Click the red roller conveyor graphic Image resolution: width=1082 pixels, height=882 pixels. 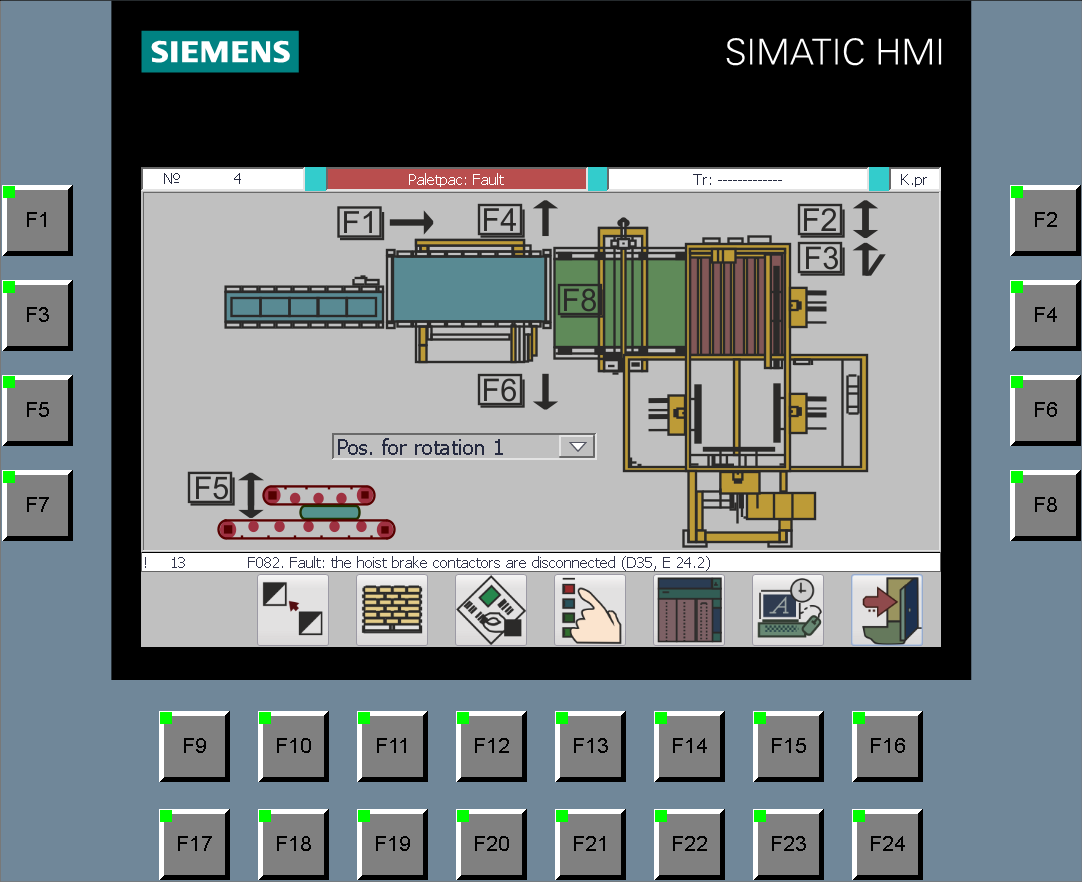[306, 512]
